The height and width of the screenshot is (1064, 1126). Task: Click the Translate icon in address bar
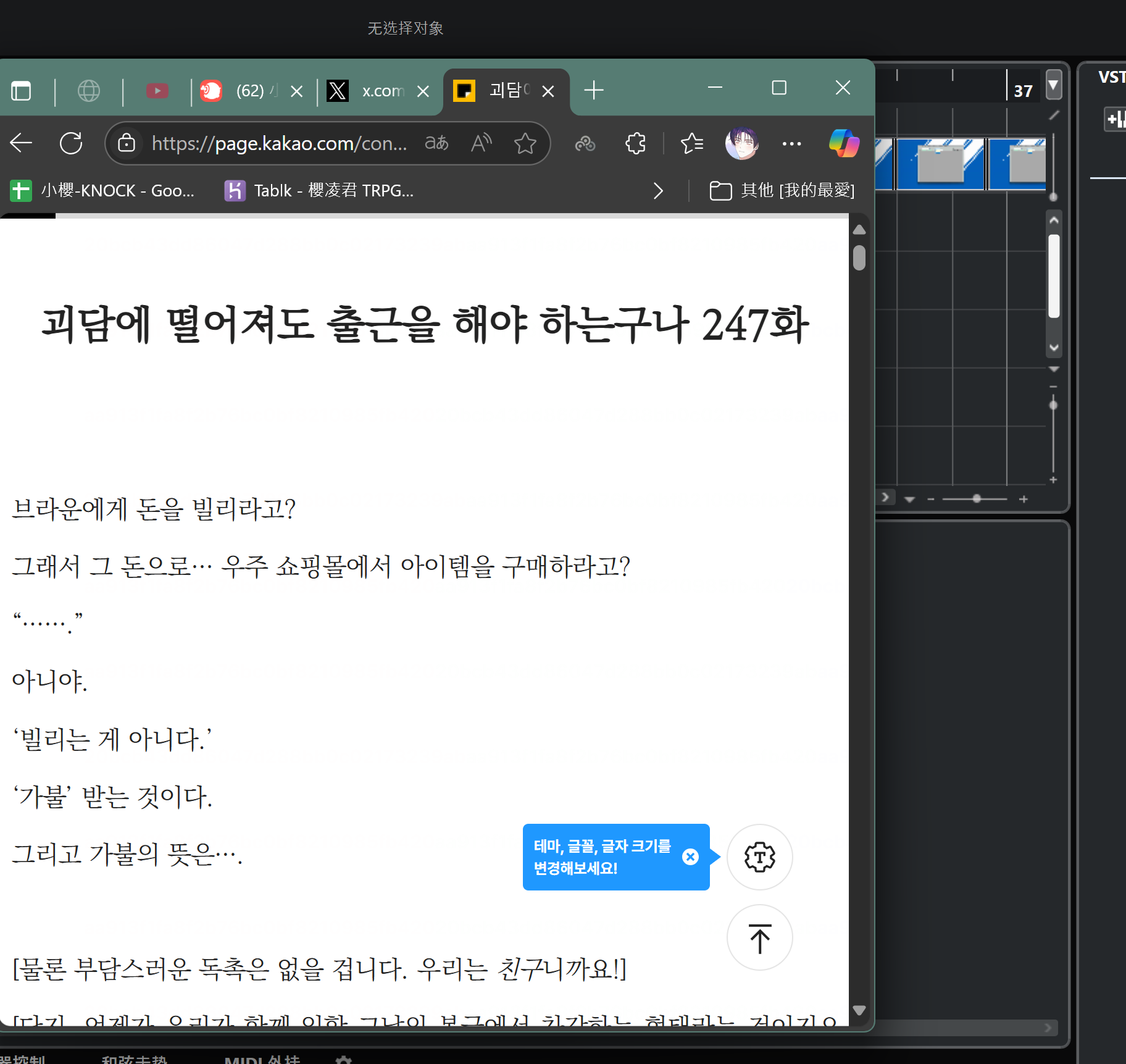tap(436, 144)
